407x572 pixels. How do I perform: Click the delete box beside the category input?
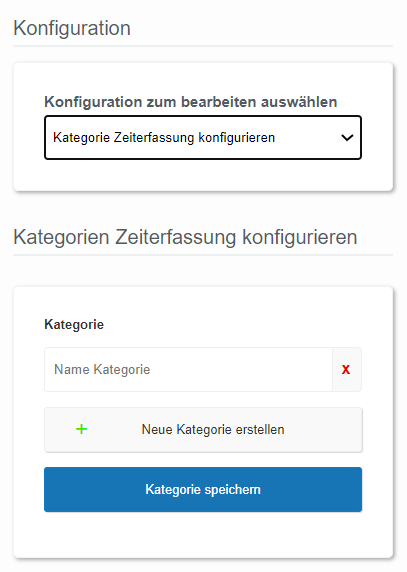point(347,370)
